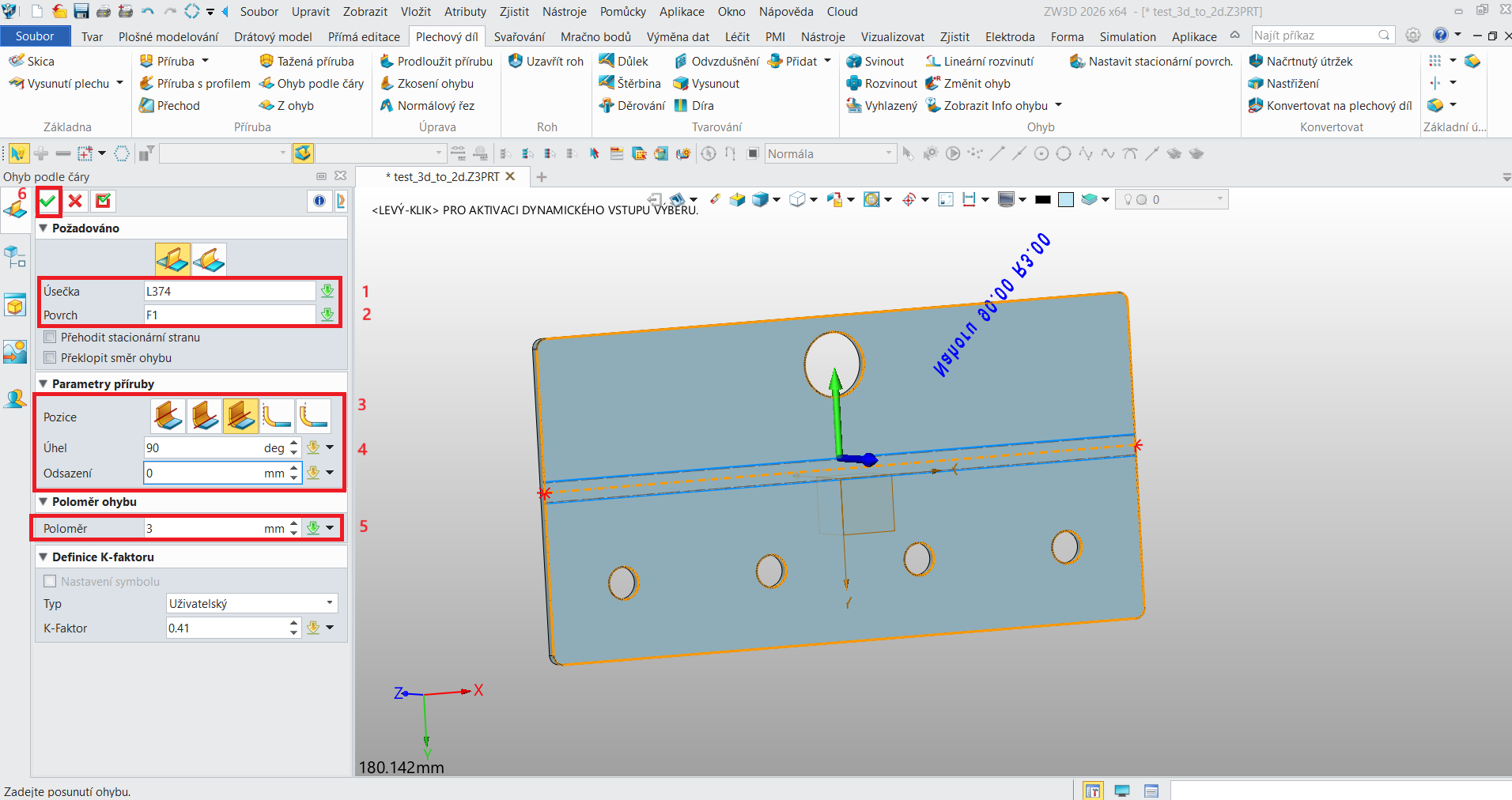Viewport: 1512px width, 800px height.
Task: Click the Načrtnutý útržek tool
Action: 1300,61
